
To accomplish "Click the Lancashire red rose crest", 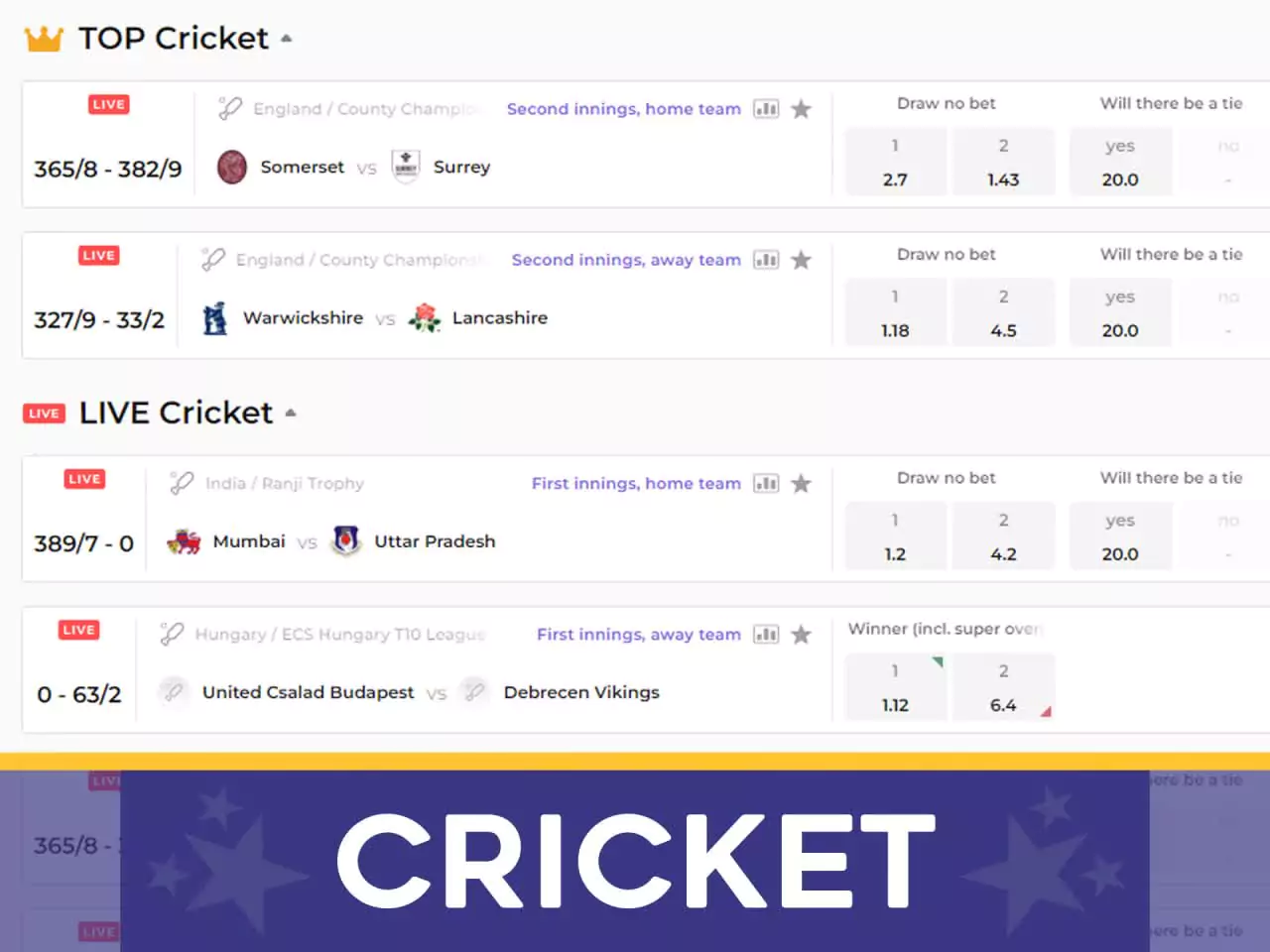I will click(426, 317).
